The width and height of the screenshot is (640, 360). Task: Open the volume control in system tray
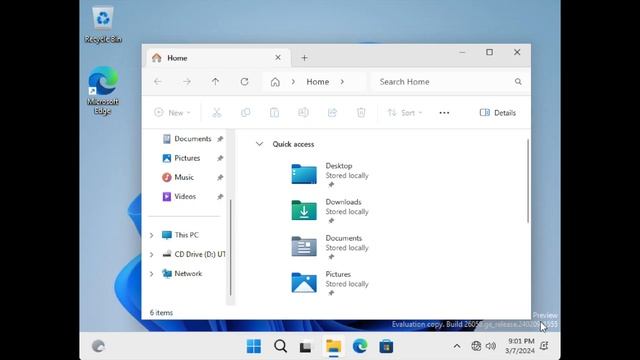click(491, 346)
